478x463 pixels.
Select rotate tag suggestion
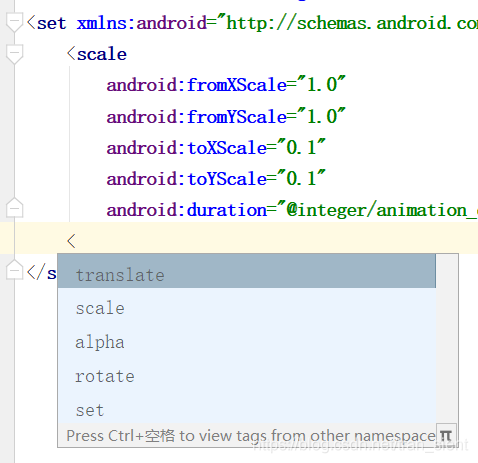247,376
